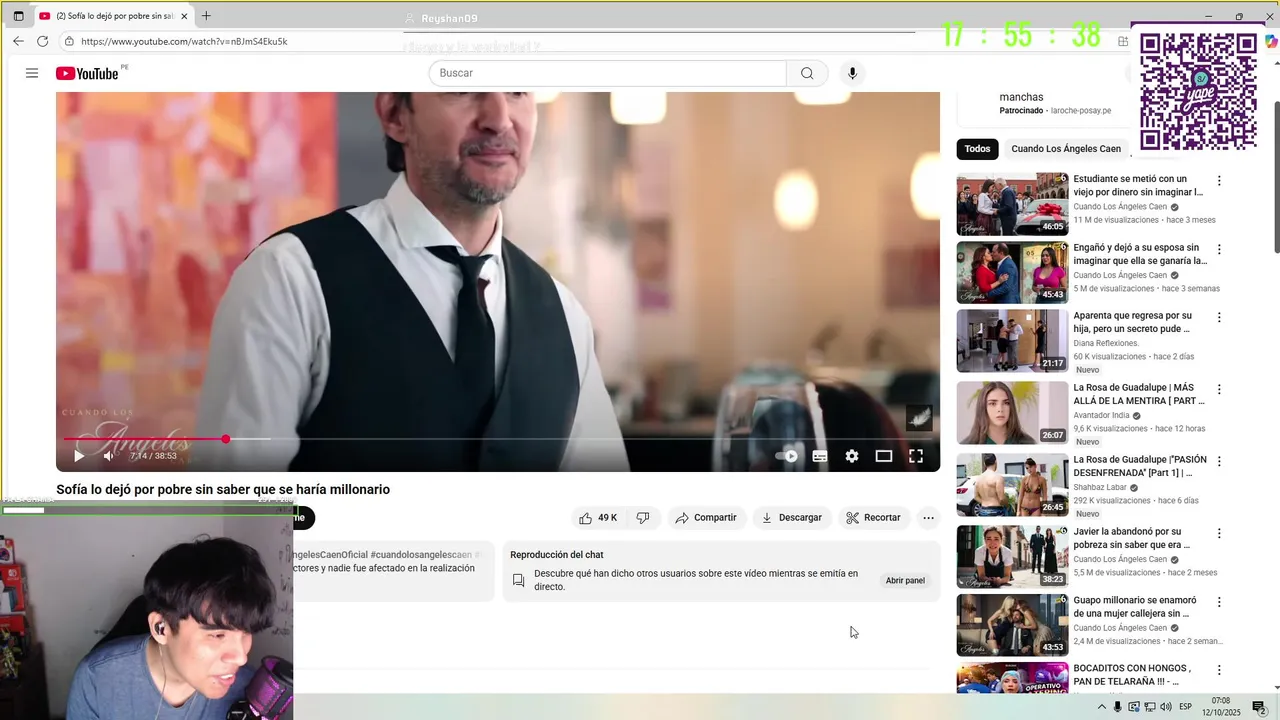This screenshot has width=1280, height=720.
Task: Click the page vertical scrollbar thumb
Action: (x=1275, y=176)
